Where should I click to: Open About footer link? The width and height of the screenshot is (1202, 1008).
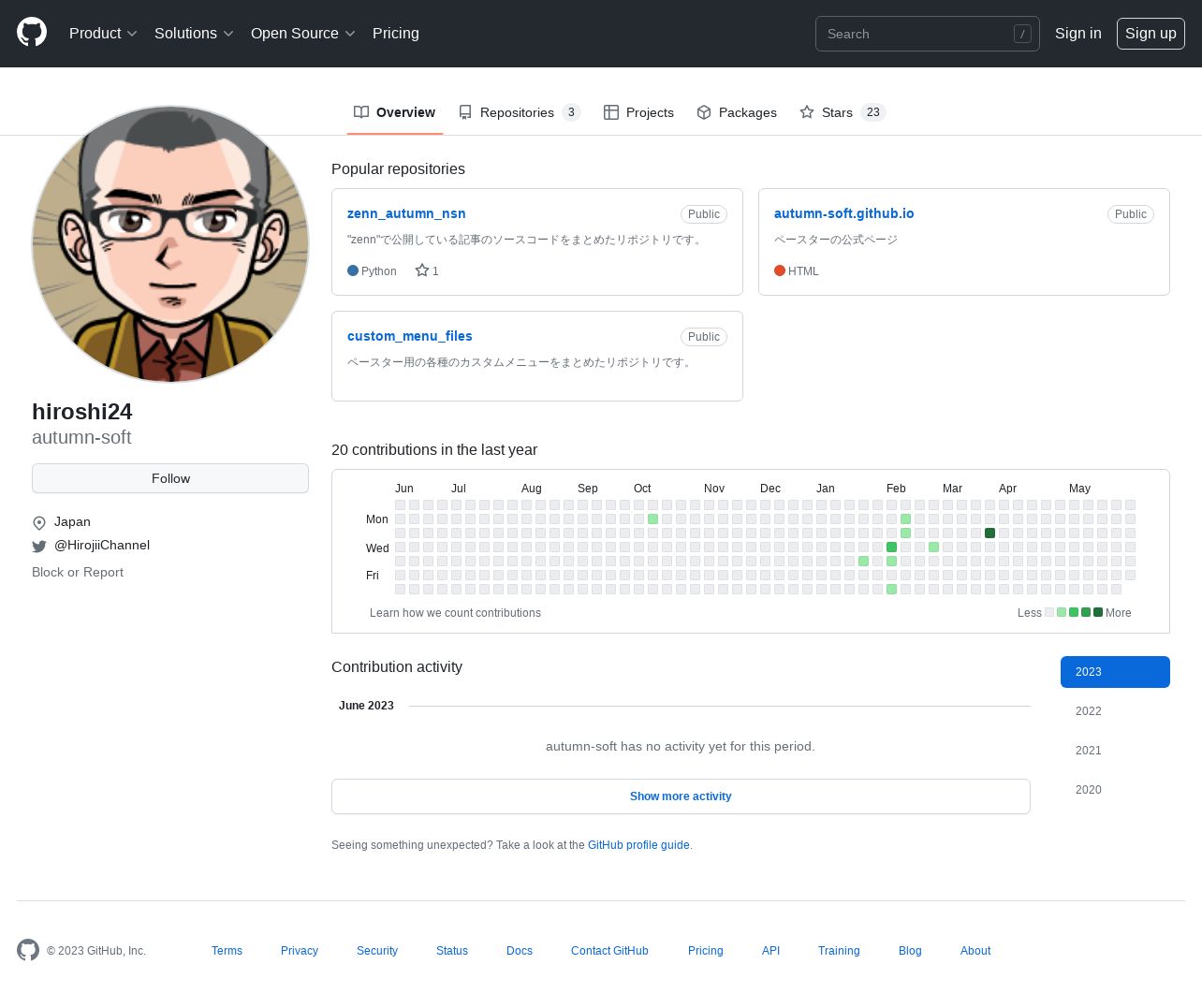[x=975, y=951]
